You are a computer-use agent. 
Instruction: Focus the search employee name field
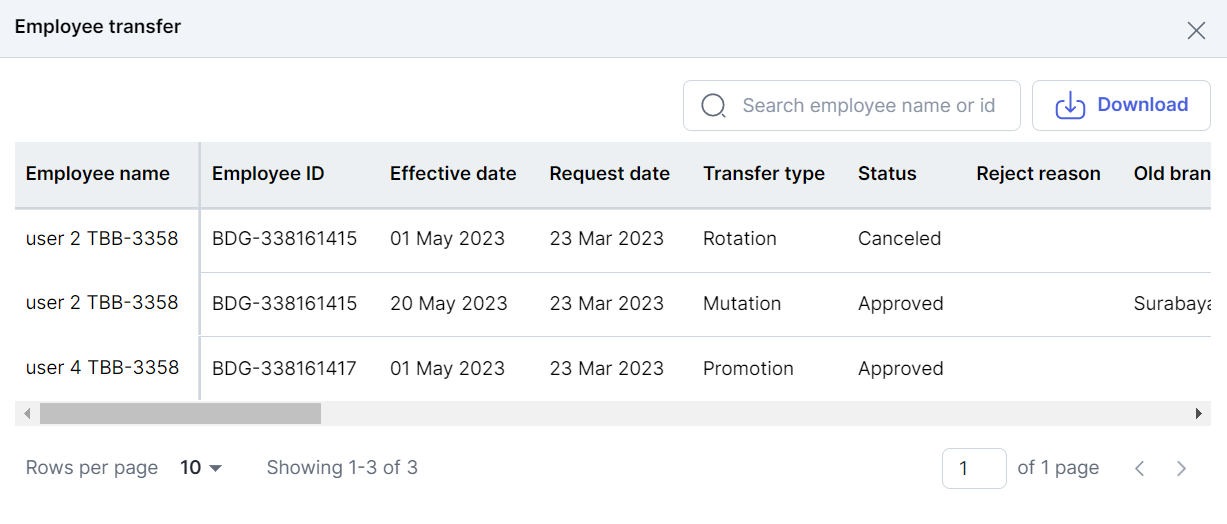coord(868,106)
